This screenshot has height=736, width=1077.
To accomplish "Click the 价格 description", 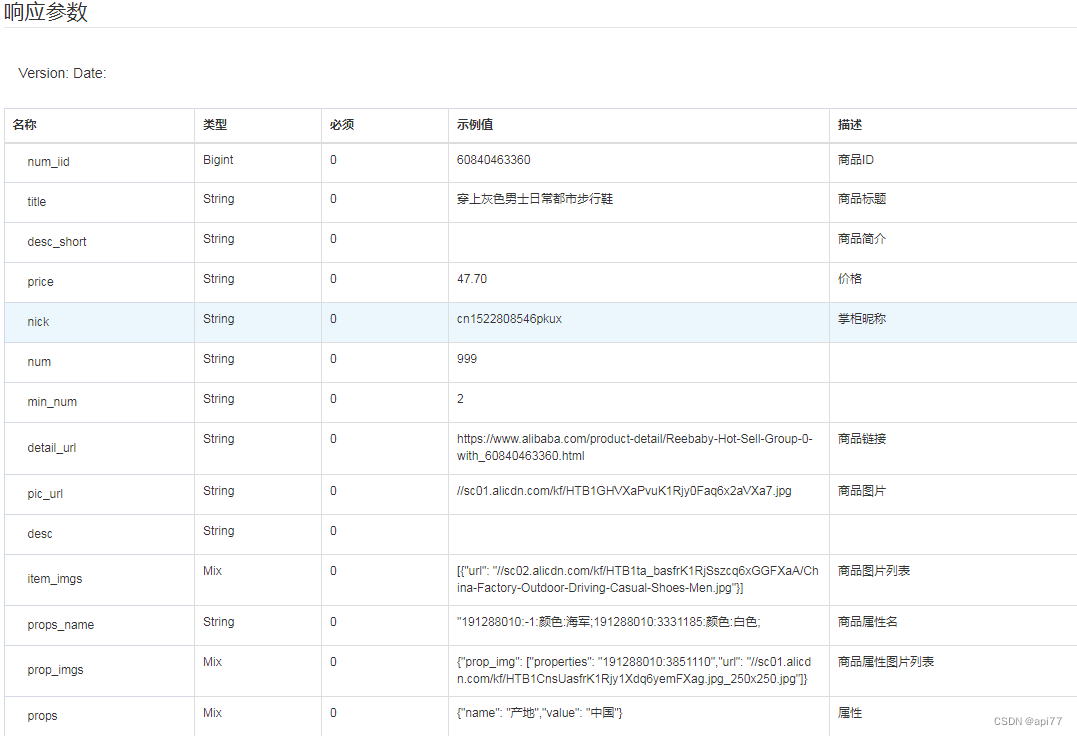I will point(850,279).
